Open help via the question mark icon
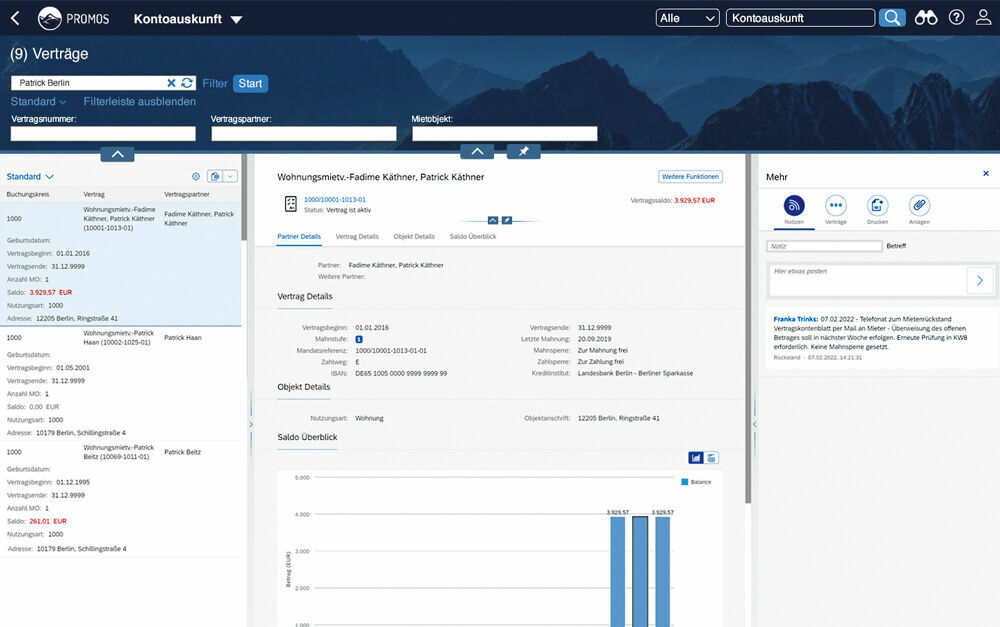 [x=956, y=18]
